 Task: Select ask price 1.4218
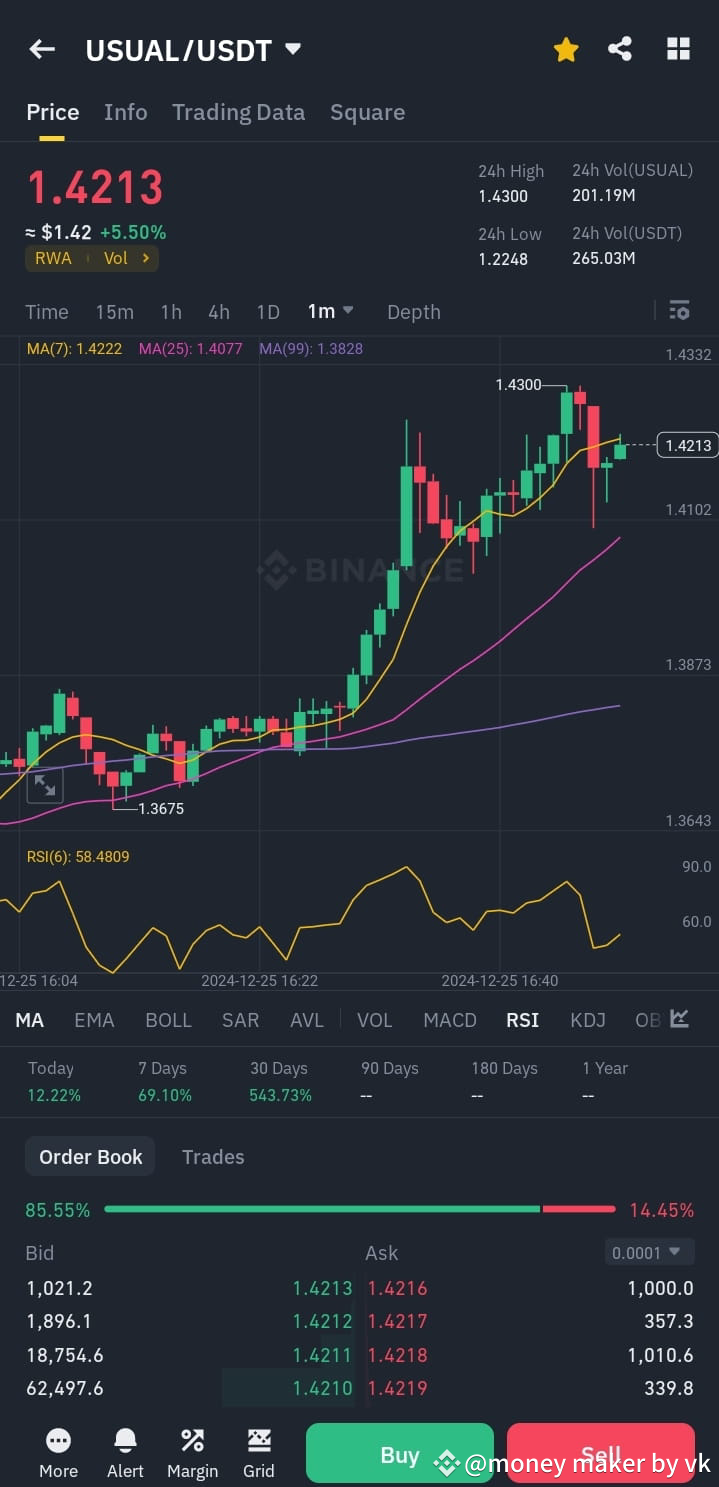[x=397, y=1355]
